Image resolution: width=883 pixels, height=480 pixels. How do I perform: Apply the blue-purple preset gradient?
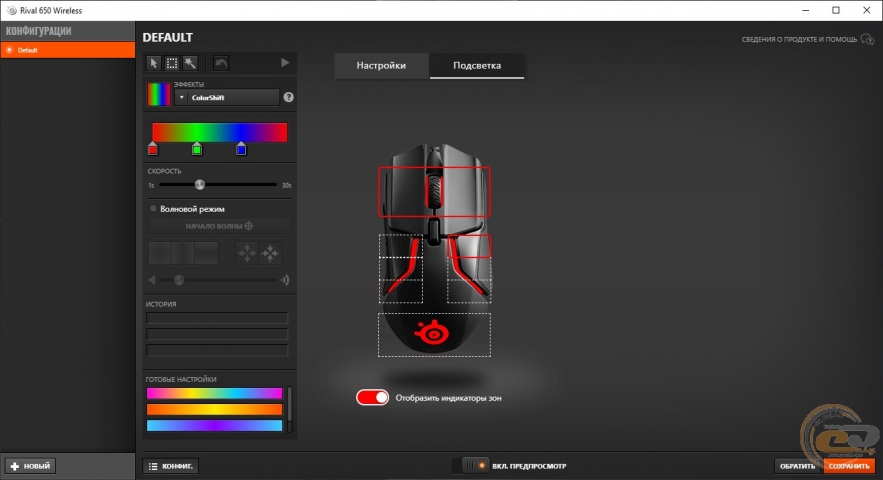point(215,426)
